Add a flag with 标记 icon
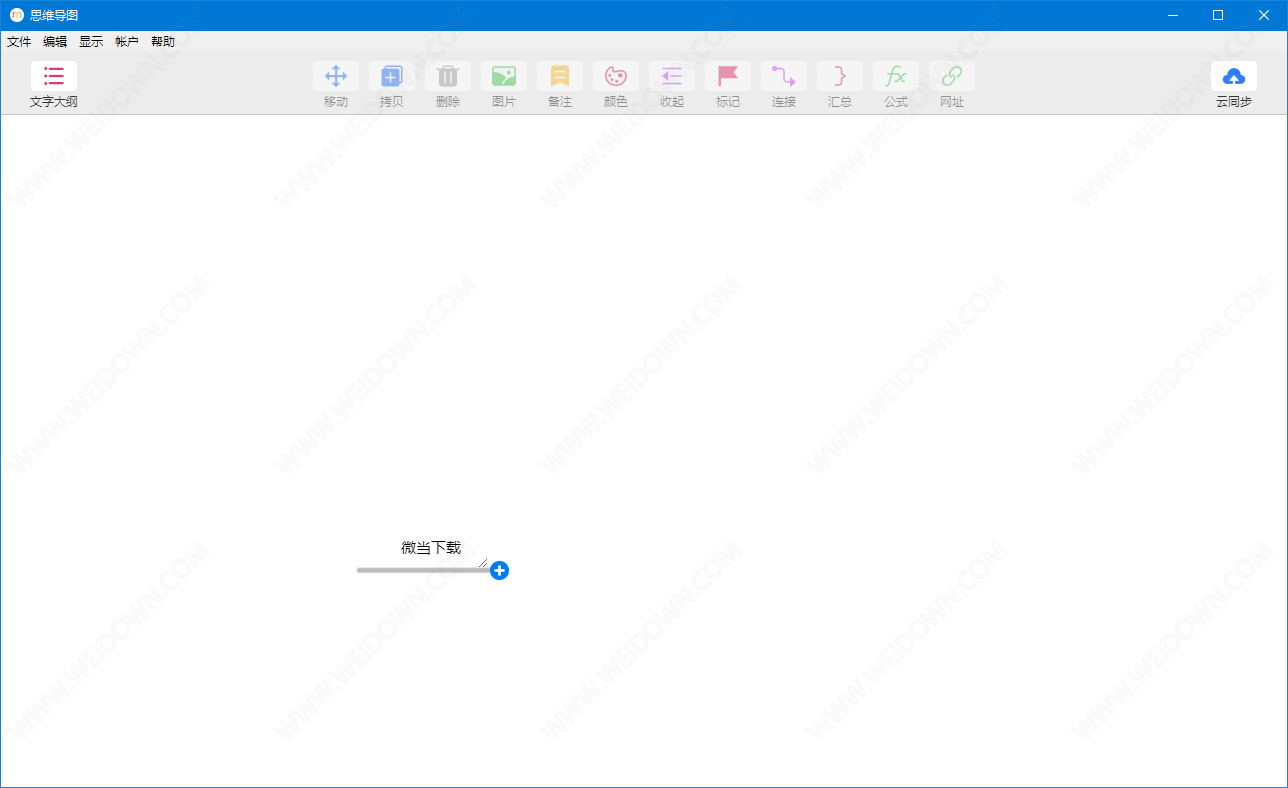This screenshot has height=788, width=1288. tap(728, 77)
